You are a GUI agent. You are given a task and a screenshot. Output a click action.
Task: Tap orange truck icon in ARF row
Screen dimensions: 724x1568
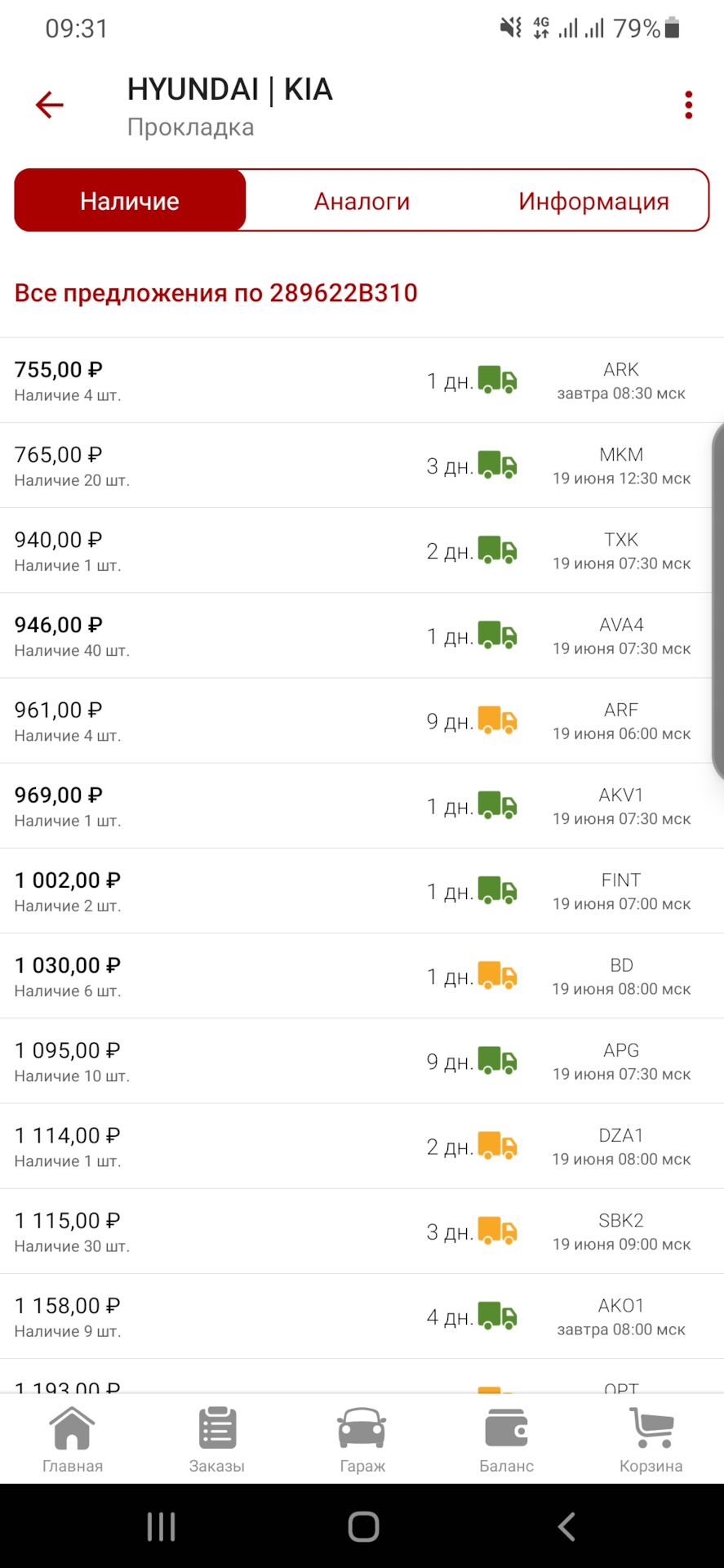(497, 720)
